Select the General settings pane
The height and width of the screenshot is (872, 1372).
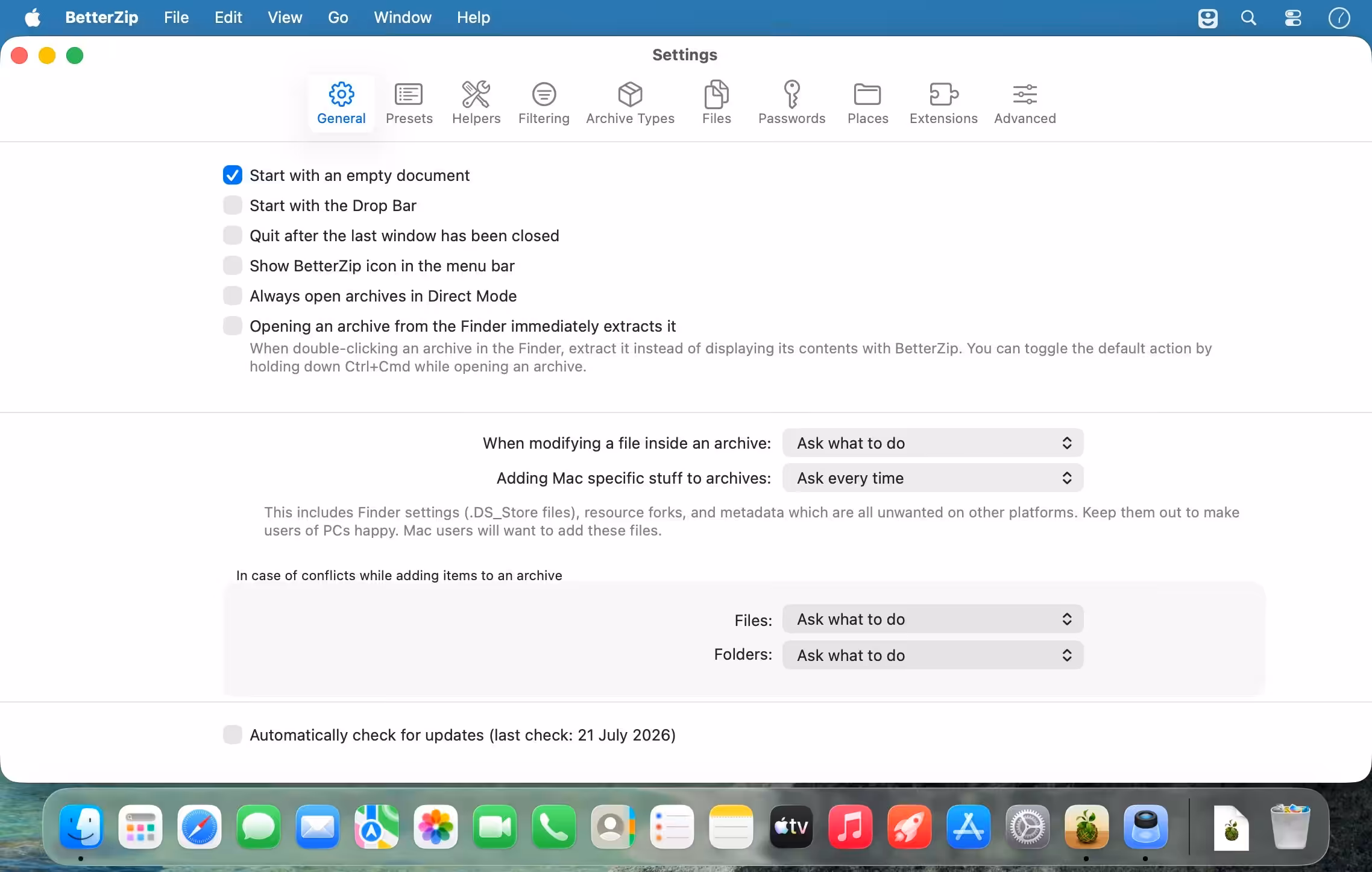341,103
